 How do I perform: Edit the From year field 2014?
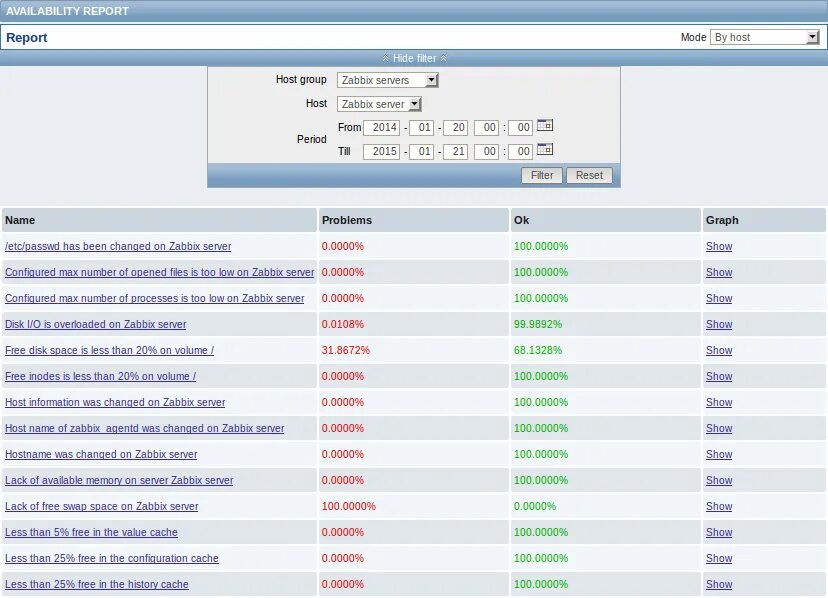(x=382, y=127)
